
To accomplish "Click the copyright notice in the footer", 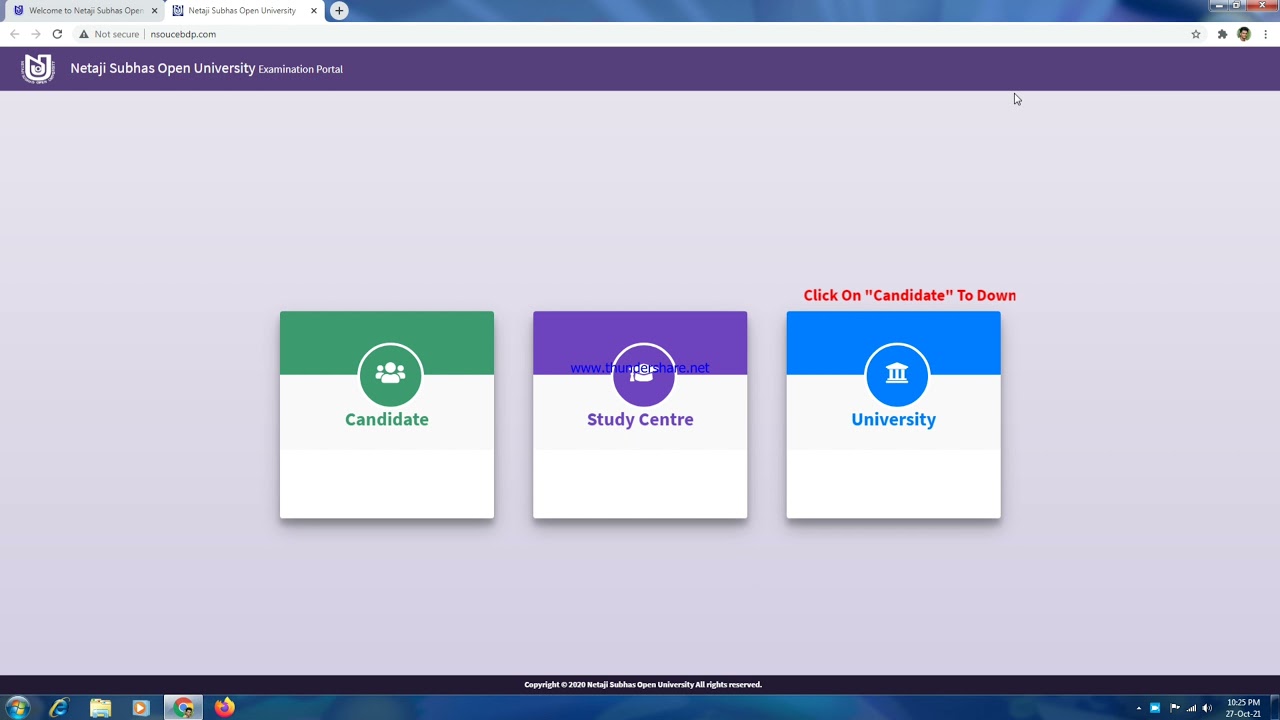I will (643, 685).
